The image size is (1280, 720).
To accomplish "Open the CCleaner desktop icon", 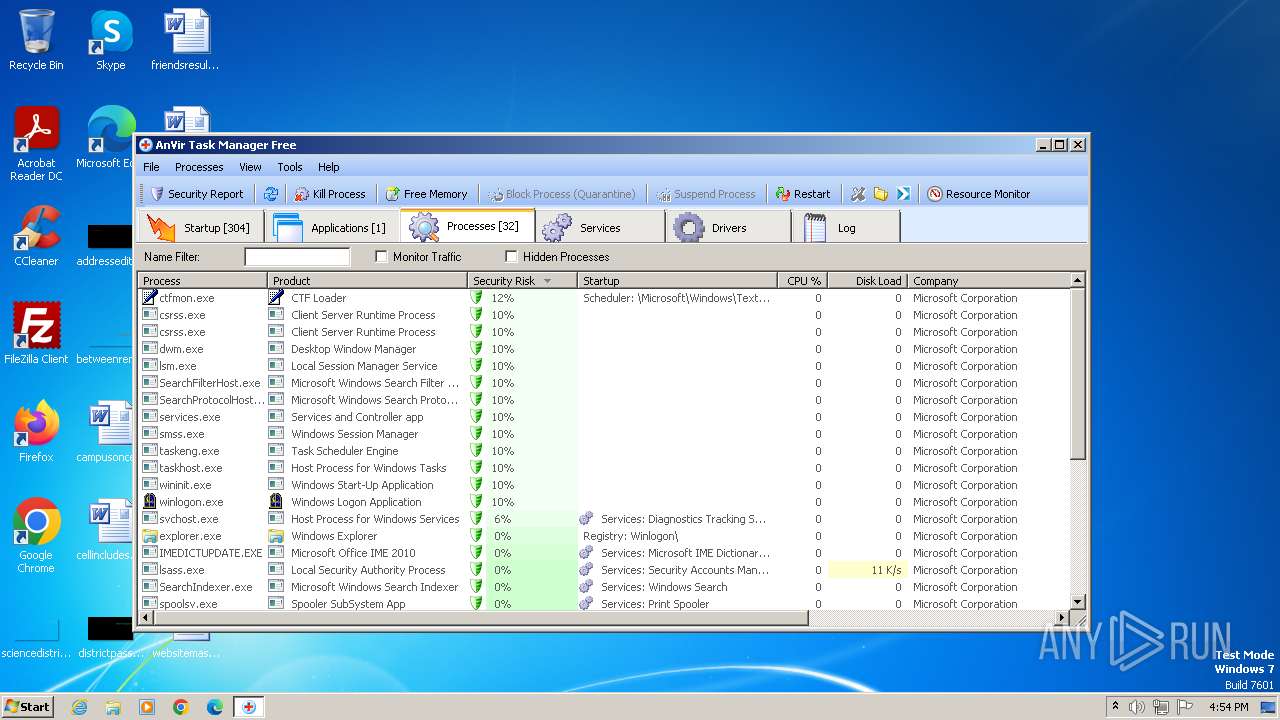I will pyautogui.click(x=36, y=236).
